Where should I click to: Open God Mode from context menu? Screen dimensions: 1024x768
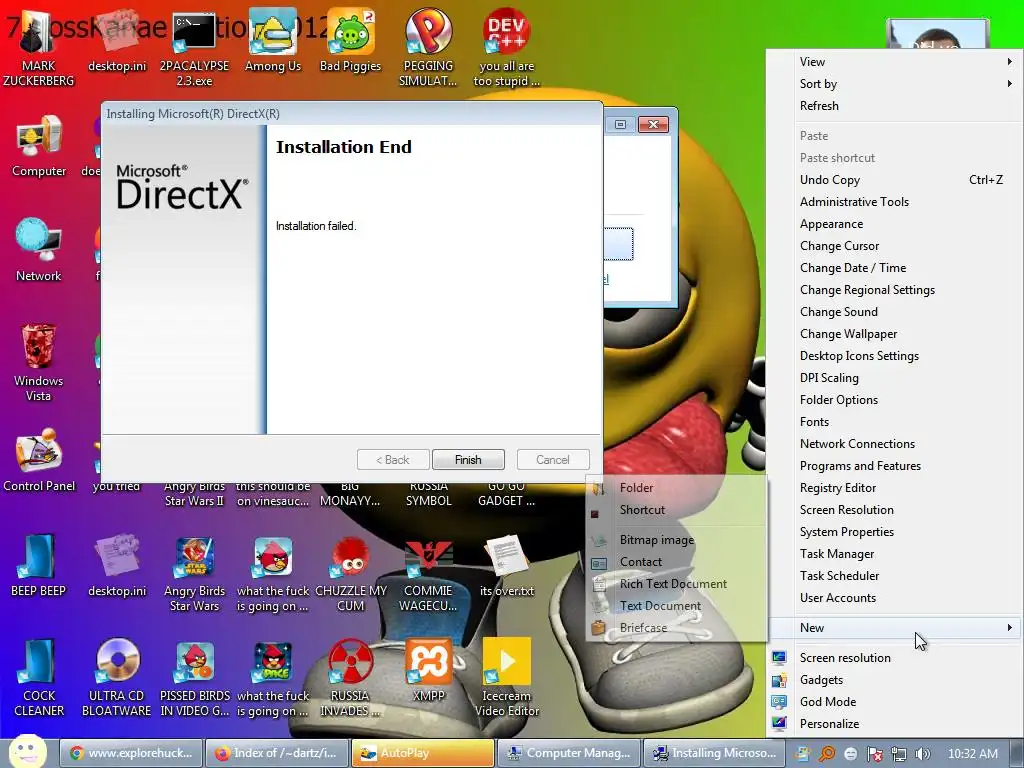click(x=895, y=701)
